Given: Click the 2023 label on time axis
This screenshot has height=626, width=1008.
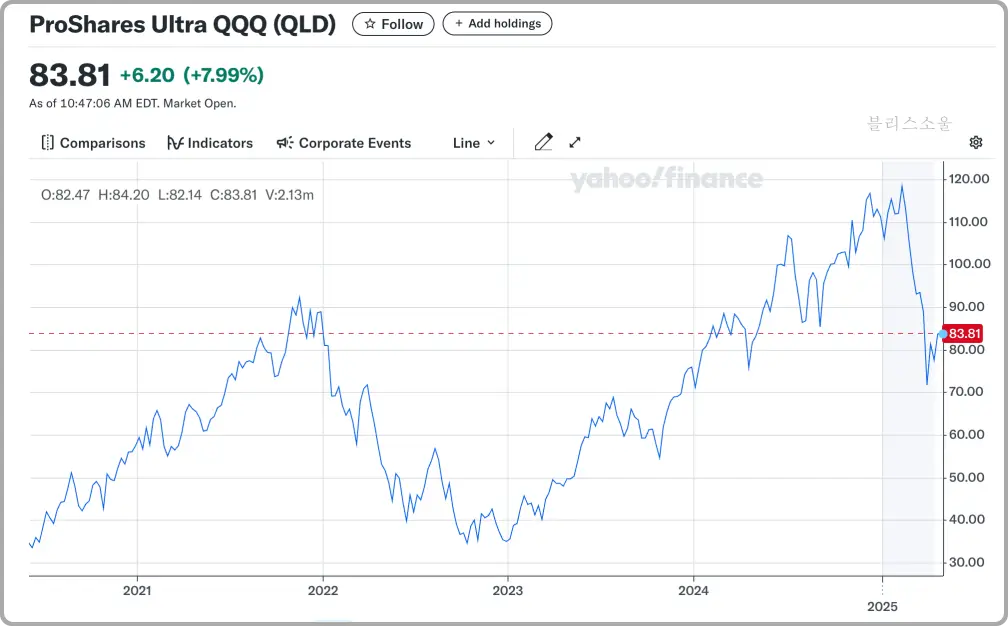Looking at the screenshot, I should point(508,590).
